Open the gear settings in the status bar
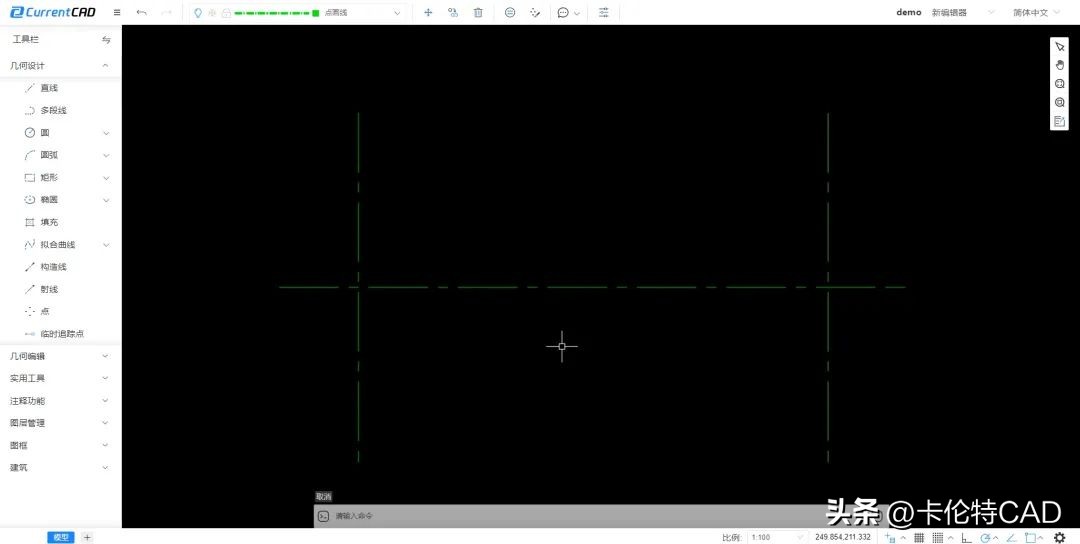The height and width of the screenshot is (544, 1080). tap(1060, 537)
